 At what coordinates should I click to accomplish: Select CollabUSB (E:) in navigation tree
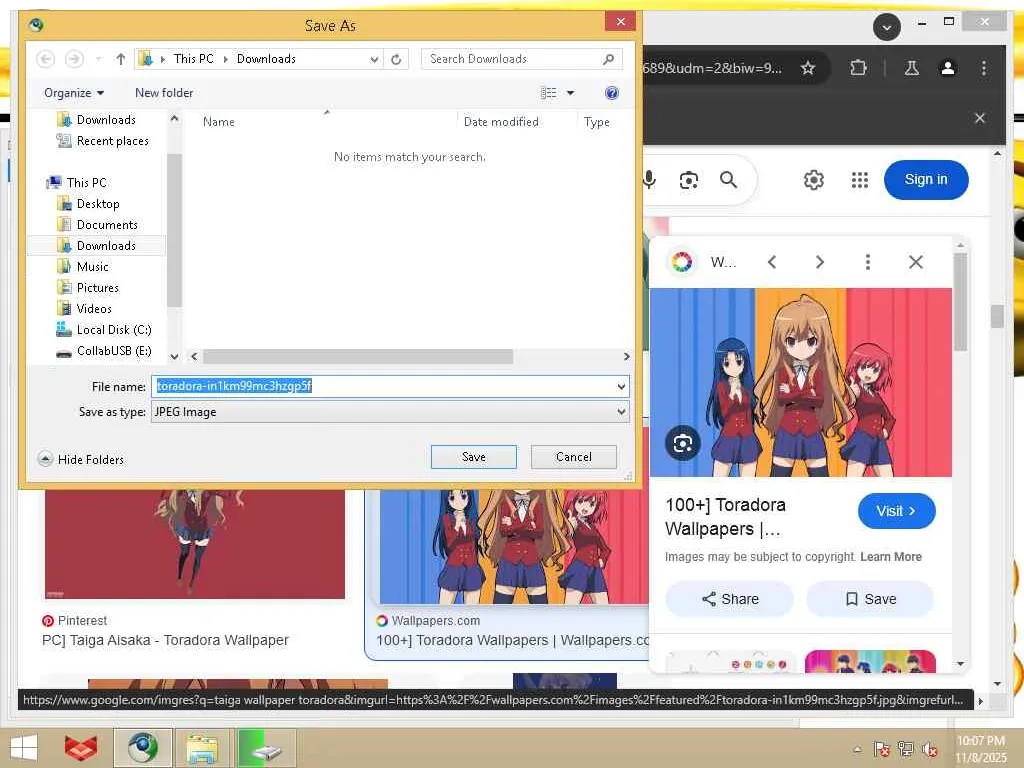point(104,351)
